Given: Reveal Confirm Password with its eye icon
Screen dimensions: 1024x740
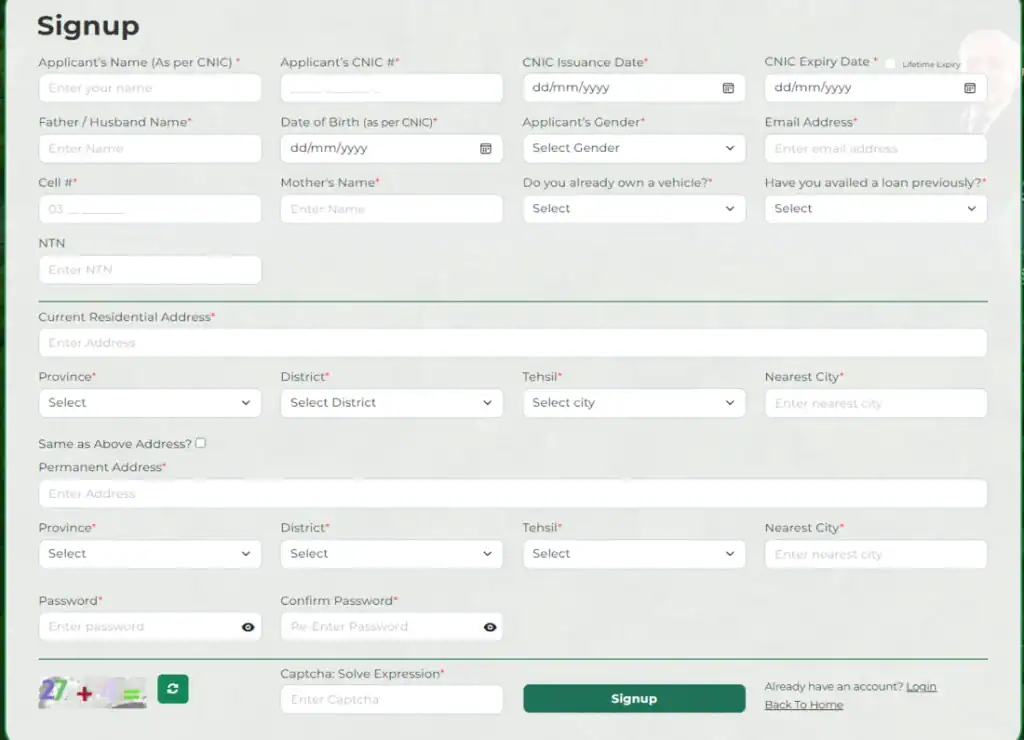Looking at the screenshot, I should click(x=490, y=627).
